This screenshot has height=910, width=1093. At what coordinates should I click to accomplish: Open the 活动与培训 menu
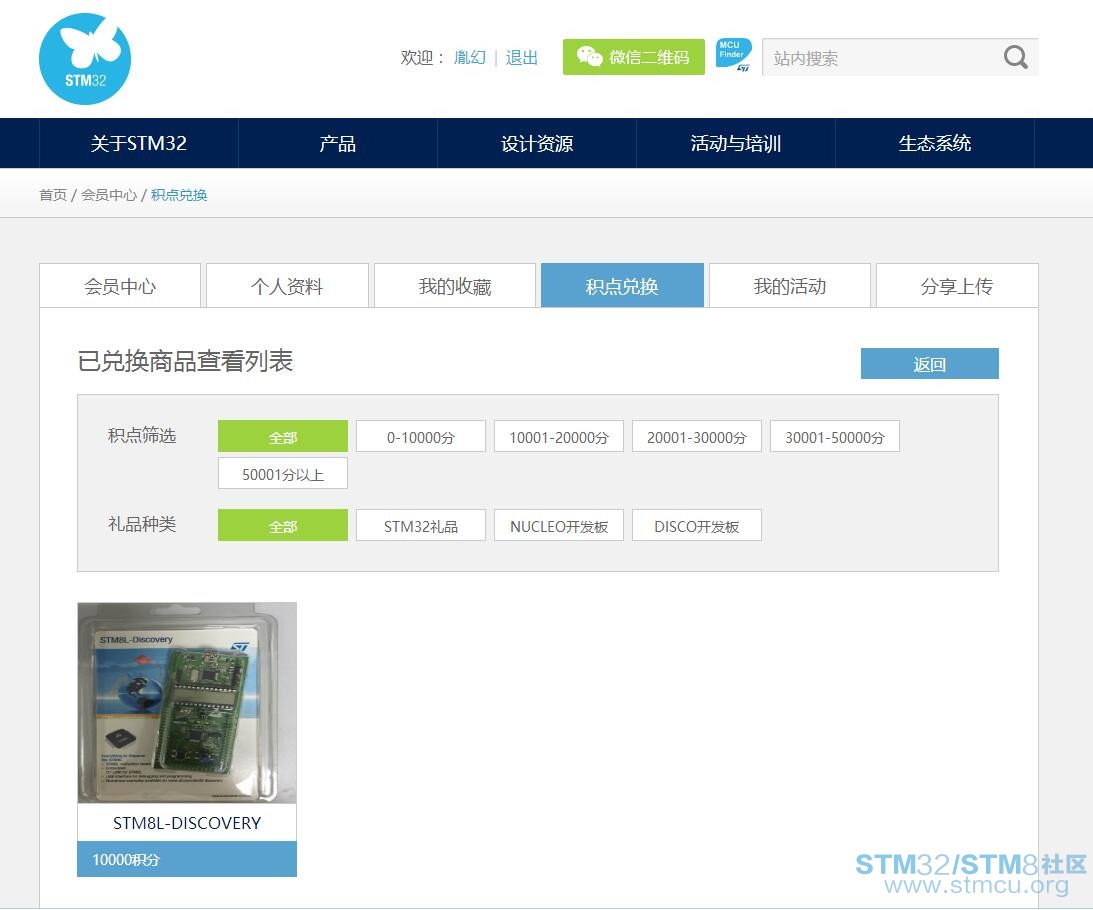pos(735,144)
